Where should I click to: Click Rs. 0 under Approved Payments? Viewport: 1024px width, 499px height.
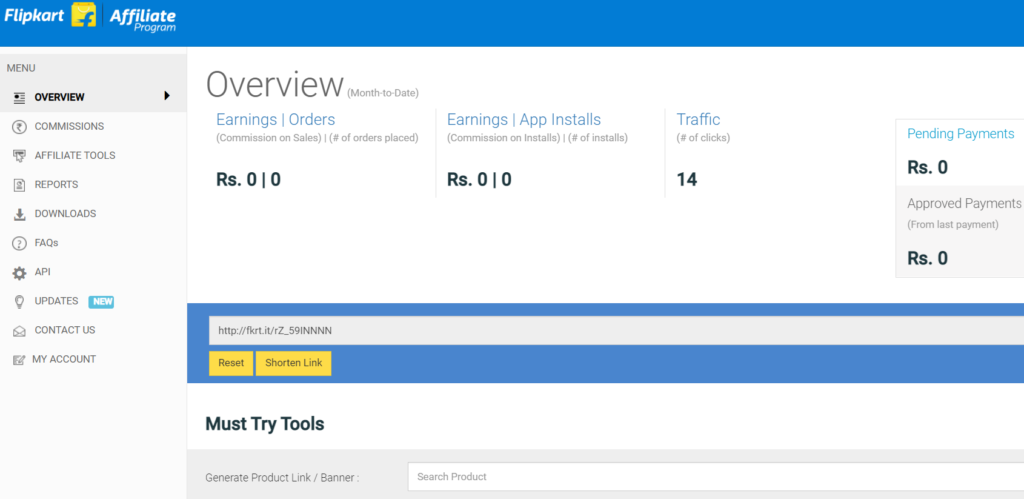coord(927,259)
